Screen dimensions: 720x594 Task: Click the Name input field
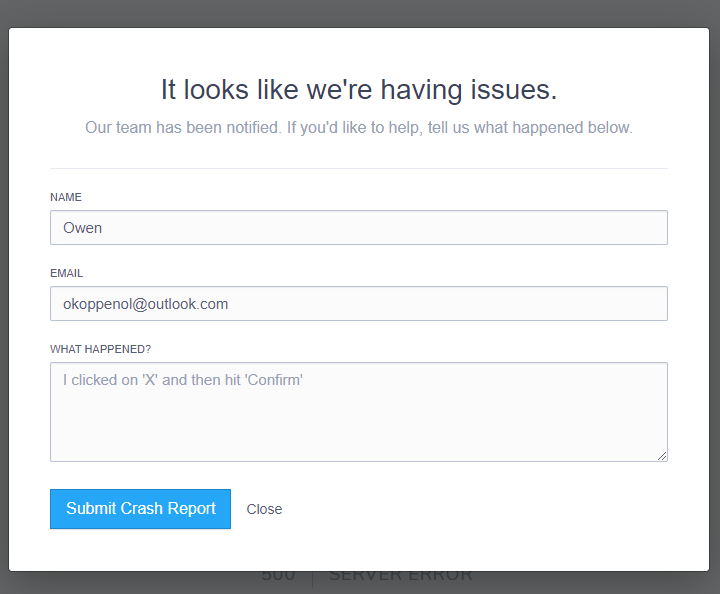click(x=358, y=228)
